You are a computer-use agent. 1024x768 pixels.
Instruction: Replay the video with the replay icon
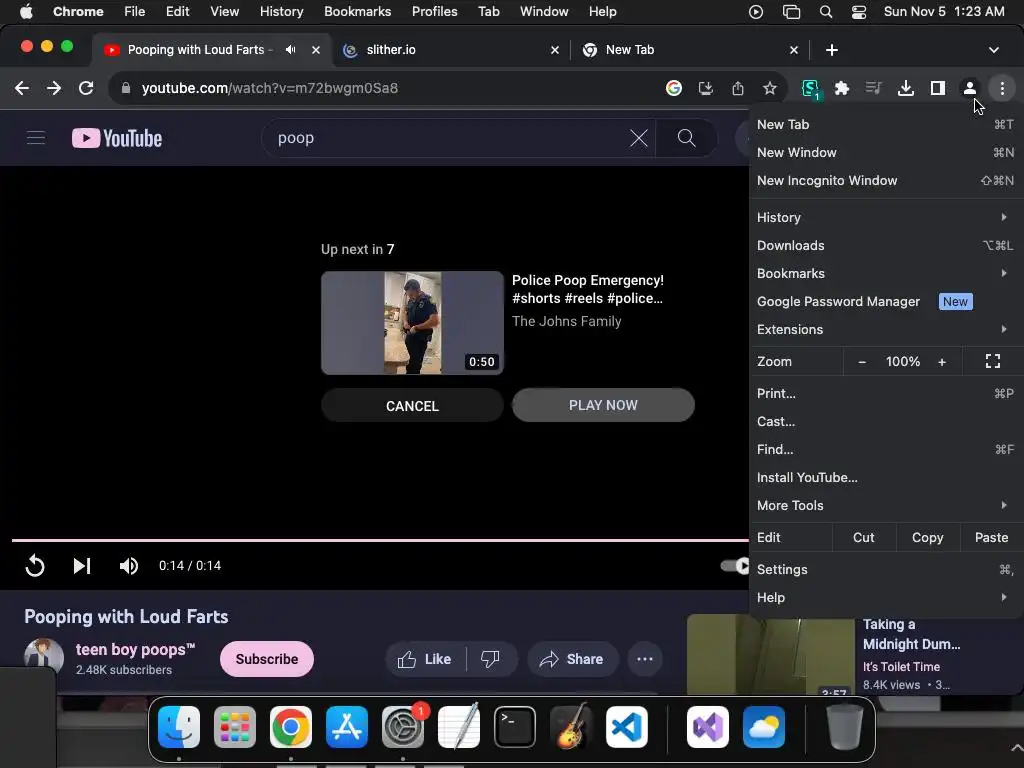pos(35,566)
